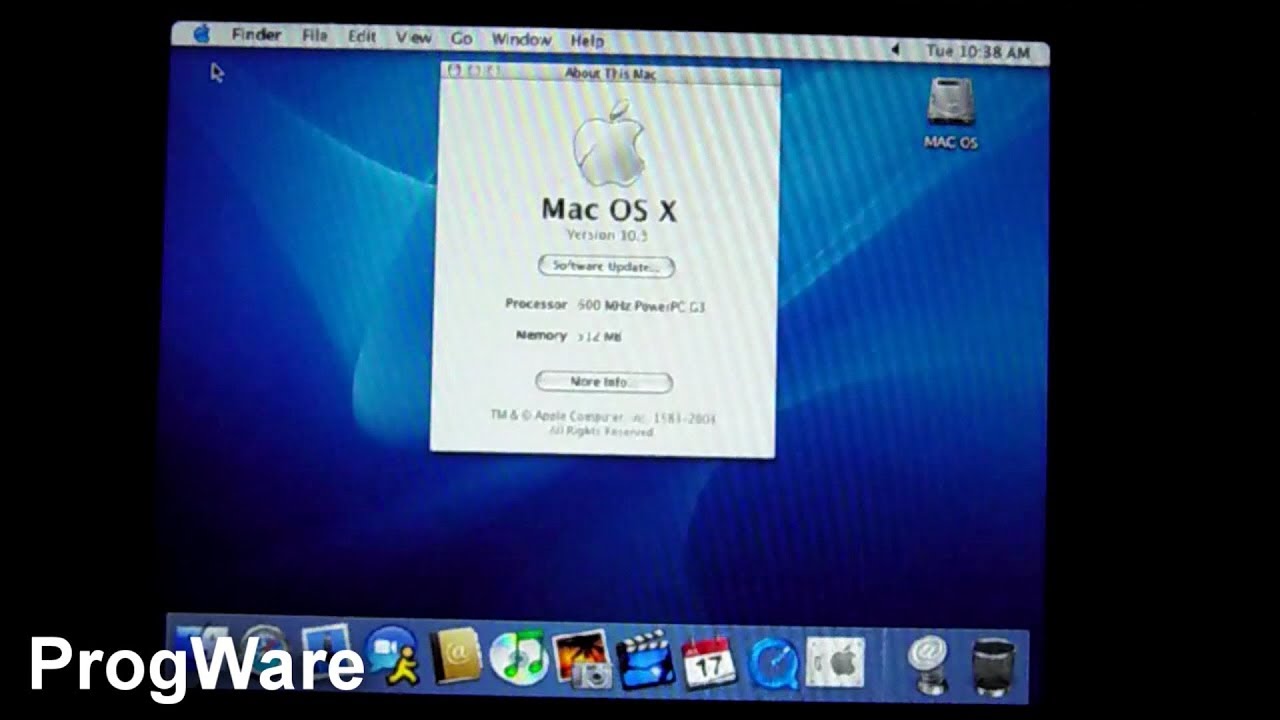Launch iMovie from the Dock
Viewport: 1280px width, 720px height.
pyautogui.click(x=645, y=660)
